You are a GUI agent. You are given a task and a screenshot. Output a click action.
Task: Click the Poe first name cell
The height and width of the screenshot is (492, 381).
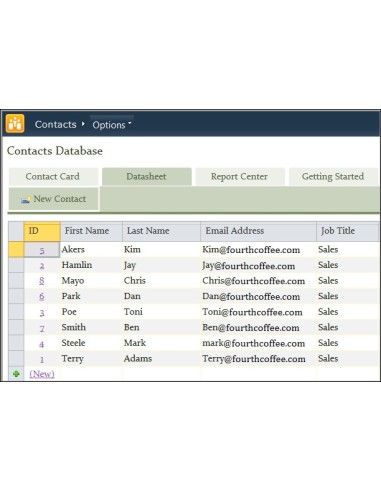click(x=91, y=312)
